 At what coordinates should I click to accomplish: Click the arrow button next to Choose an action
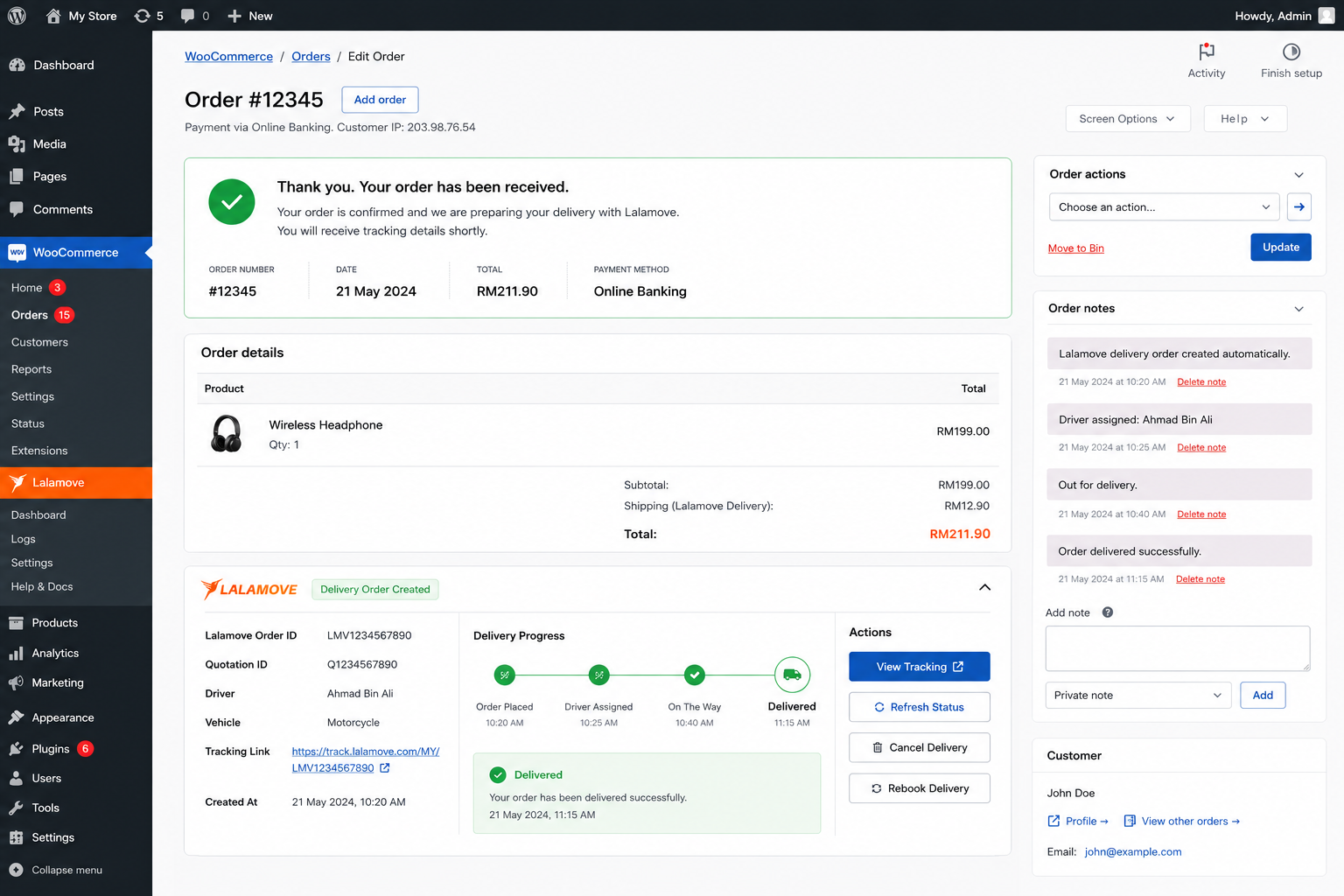pyautogui.click(x=1299, y=207)
